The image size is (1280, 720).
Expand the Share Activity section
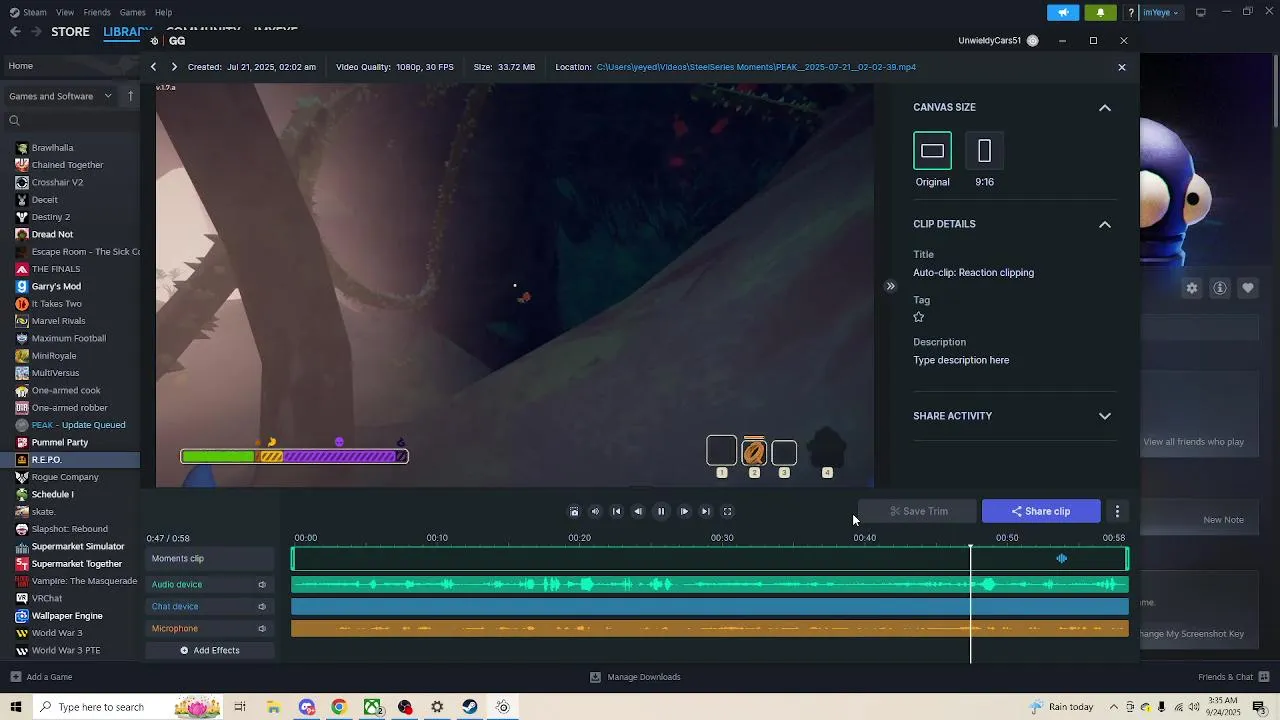tap(1105, 416)
